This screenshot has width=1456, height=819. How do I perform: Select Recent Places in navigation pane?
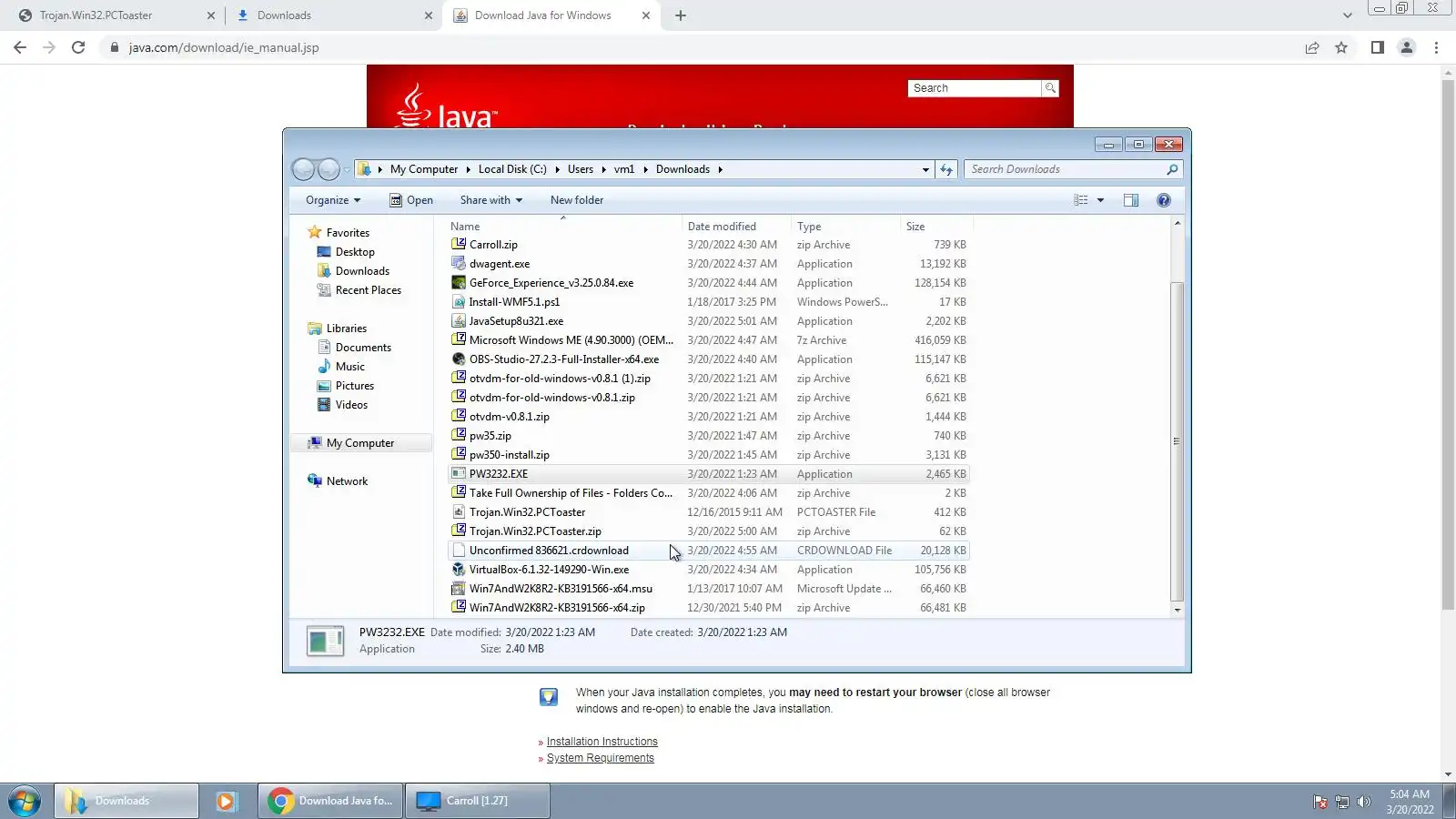pyautogui.click(x=368, y=290)
